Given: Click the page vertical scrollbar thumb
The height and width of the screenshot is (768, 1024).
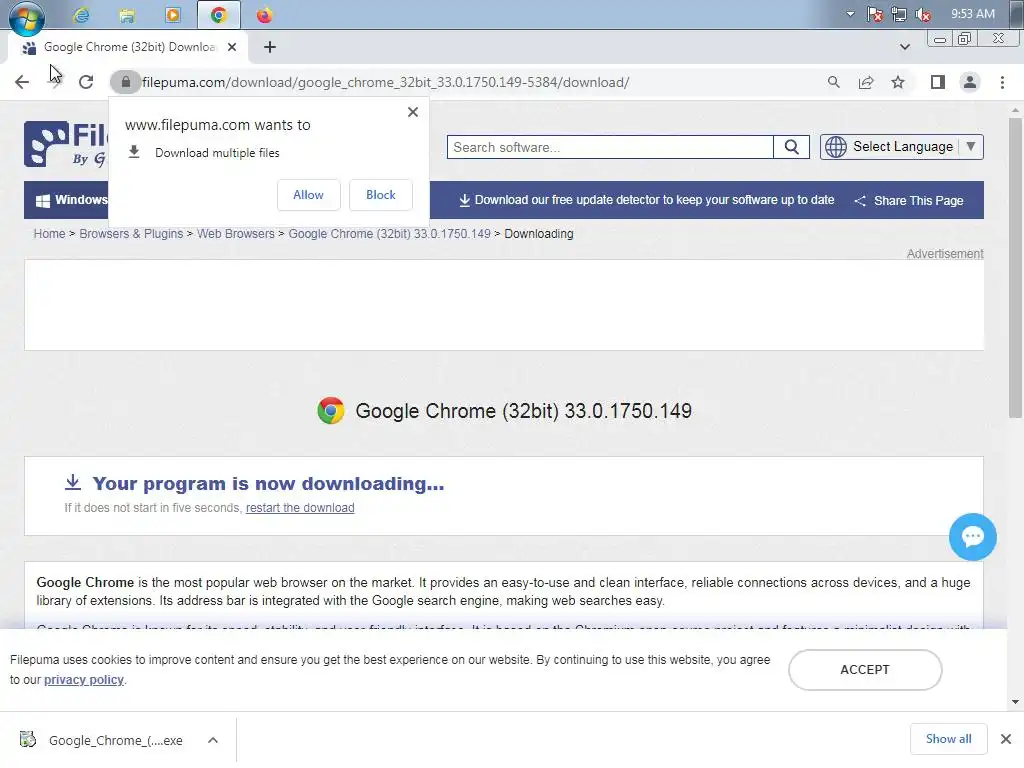Looking at the screenshot, I should pos(1015,268).
